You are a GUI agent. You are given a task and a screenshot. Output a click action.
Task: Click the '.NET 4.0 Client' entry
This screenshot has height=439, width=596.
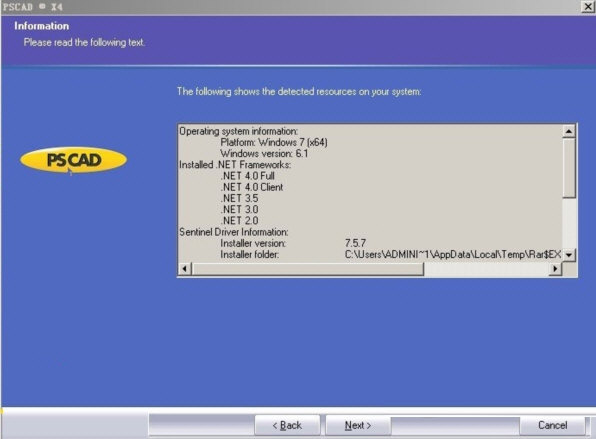[252, 187]
